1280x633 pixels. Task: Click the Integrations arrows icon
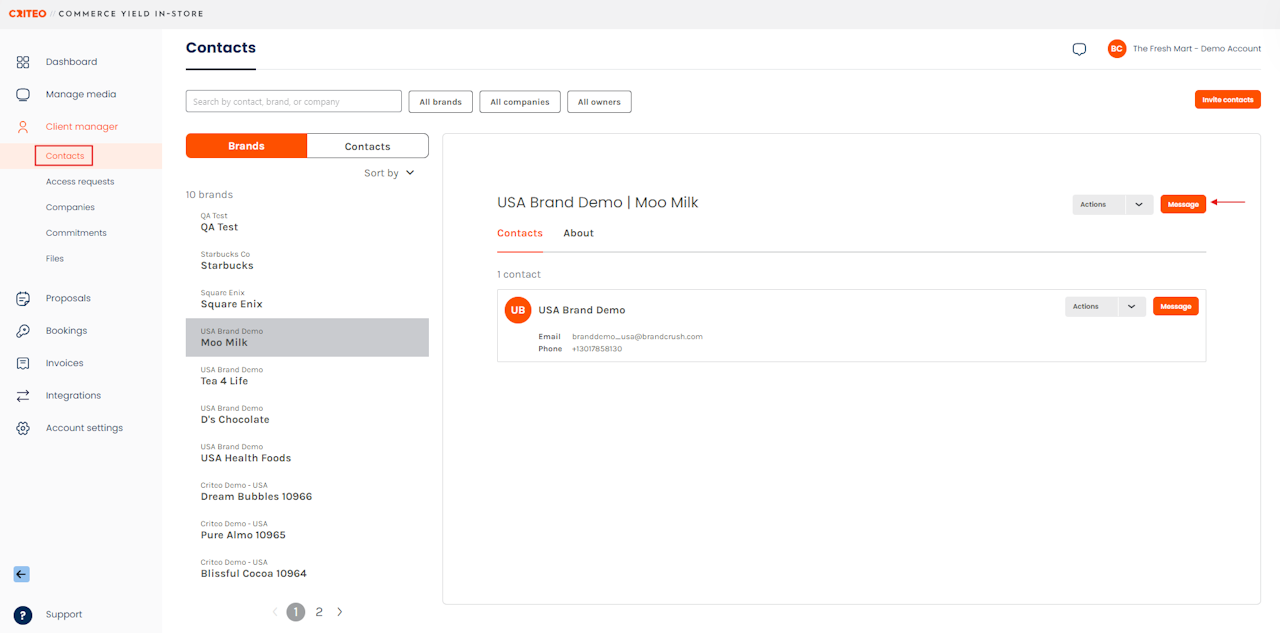tap(23, 396)
